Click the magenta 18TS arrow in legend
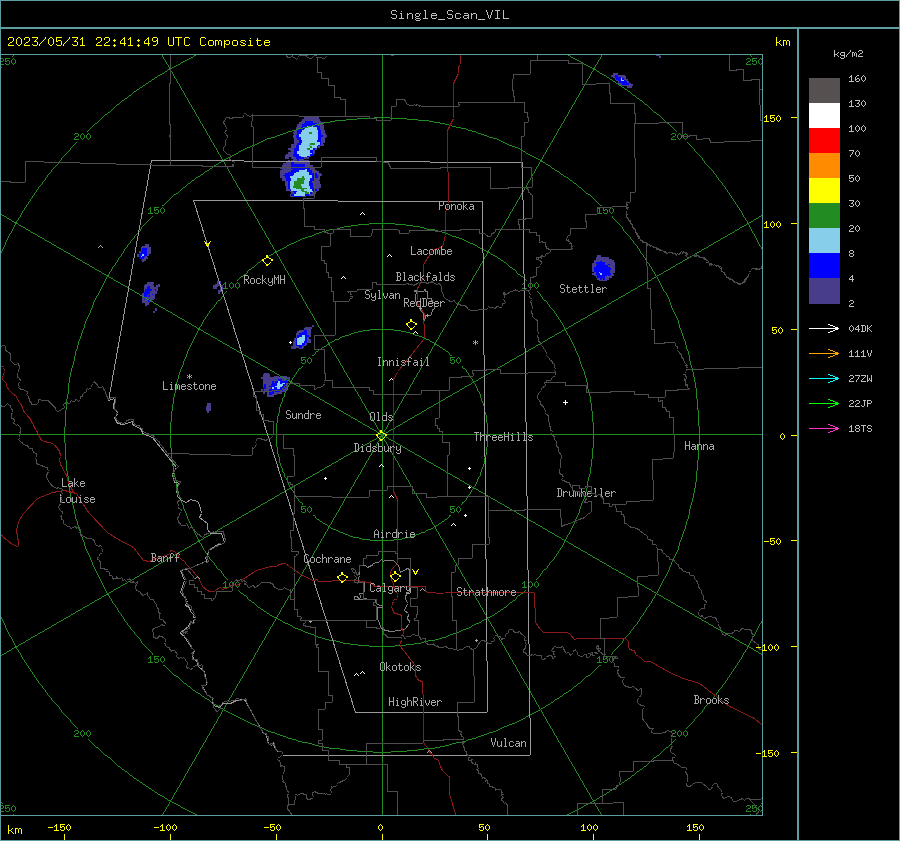Image resolution: width=900 pixels, height=841 pixels. [824, 428]
